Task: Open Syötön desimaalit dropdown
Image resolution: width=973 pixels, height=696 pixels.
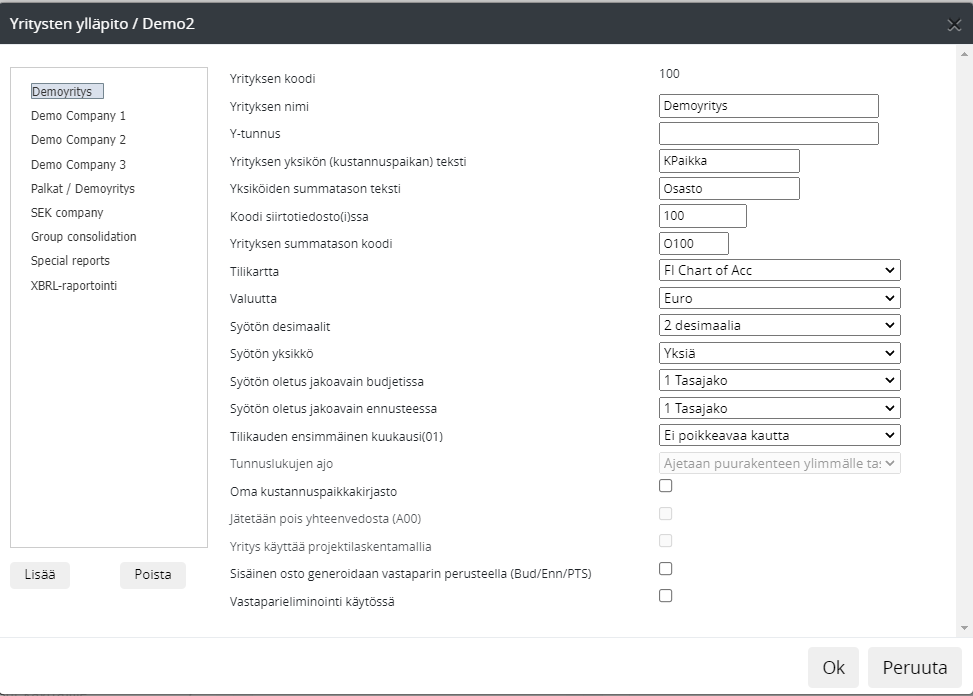Action: point(780,325)
